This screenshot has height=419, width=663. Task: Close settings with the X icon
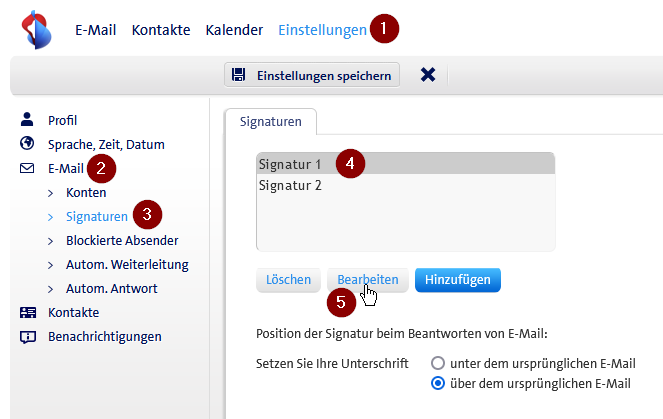[x=428, y=75]
